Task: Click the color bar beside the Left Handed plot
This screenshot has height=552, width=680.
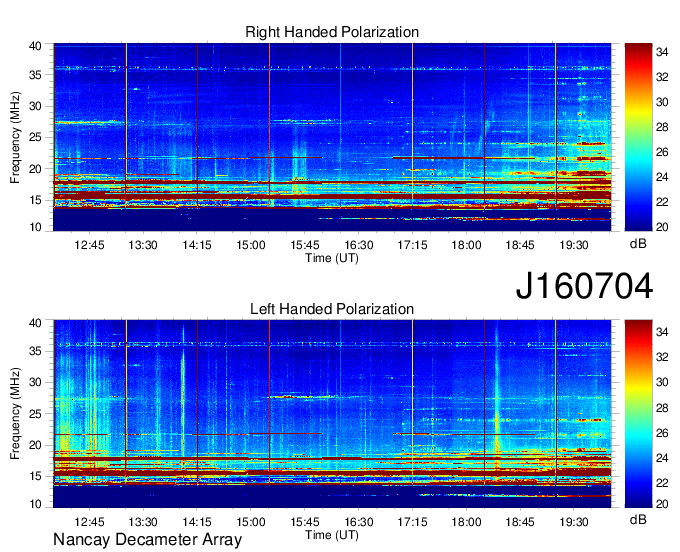Action: click(638, 414)
